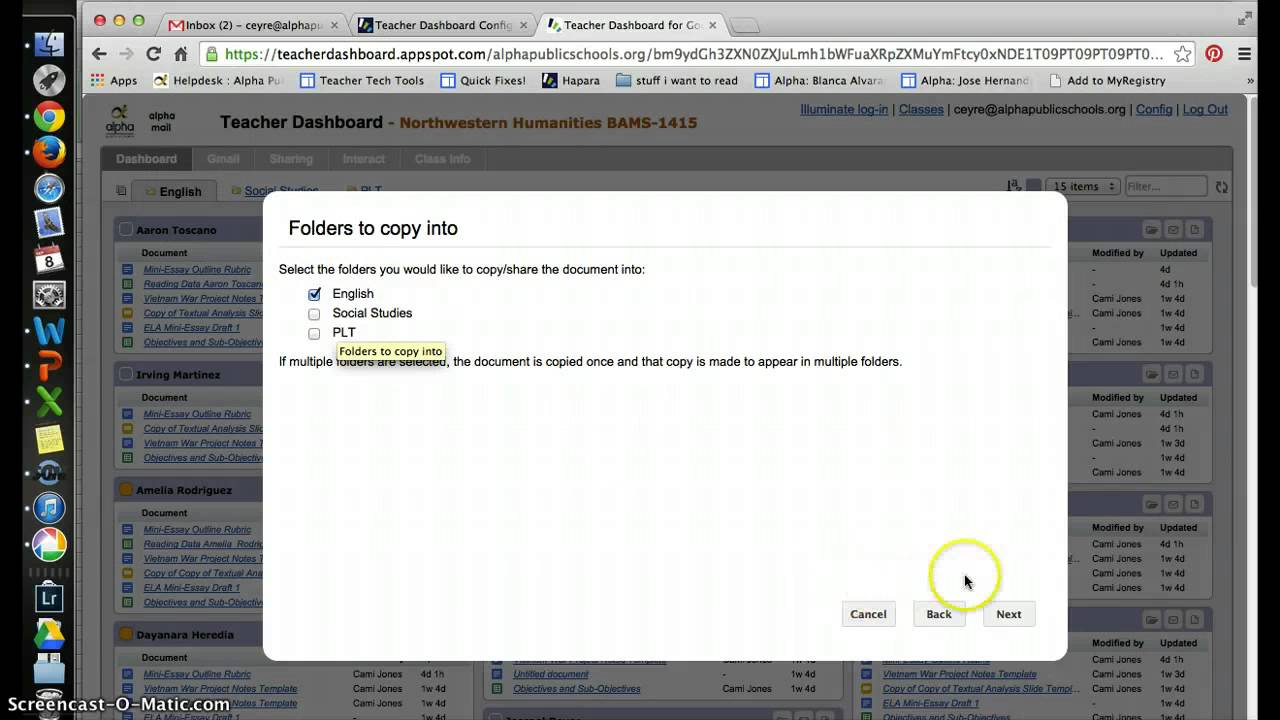Go to the browser home icon

pos(180,54)
